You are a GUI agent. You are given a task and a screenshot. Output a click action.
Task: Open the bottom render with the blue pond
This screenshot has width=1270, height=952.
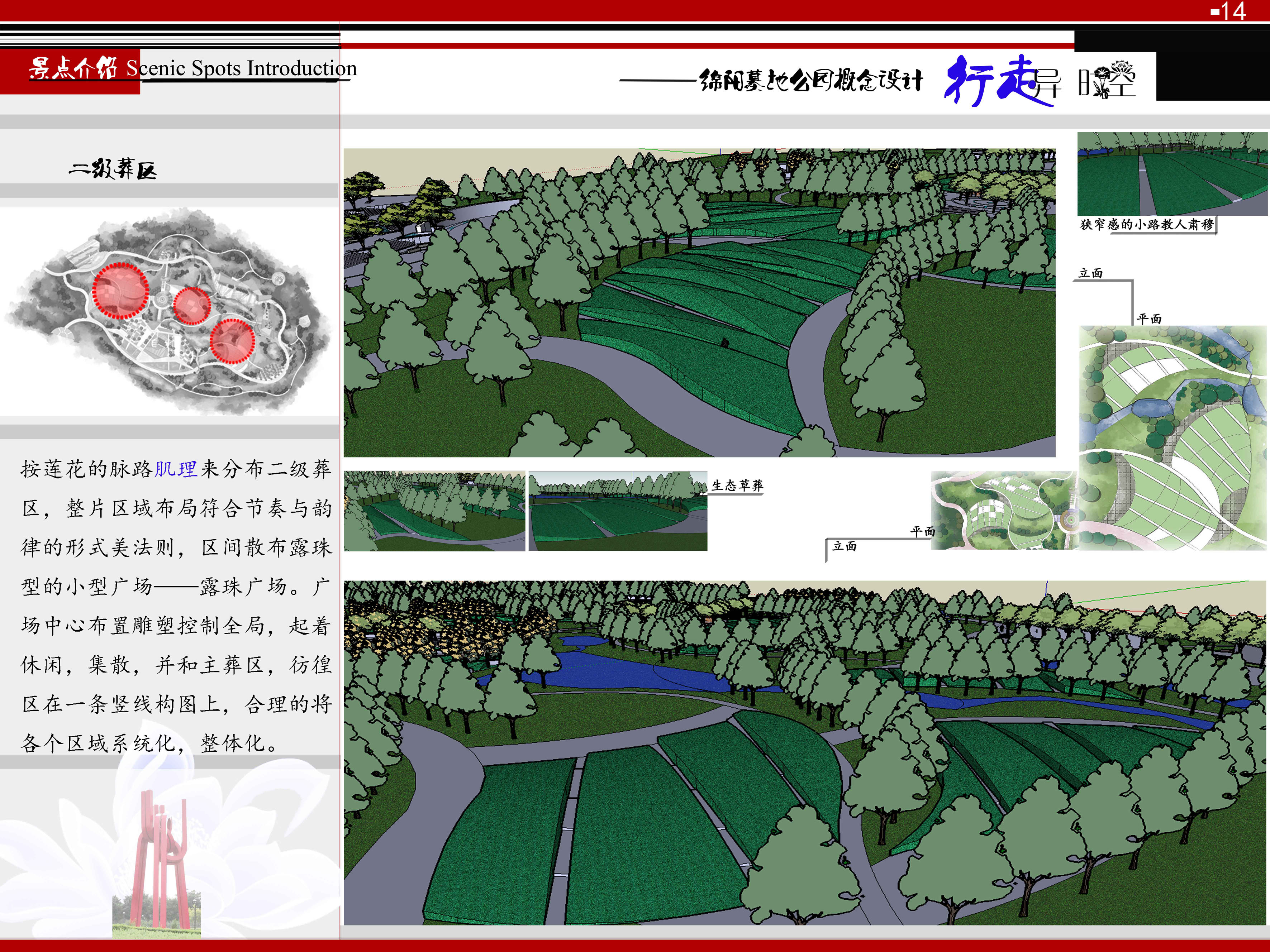(805, 752)
